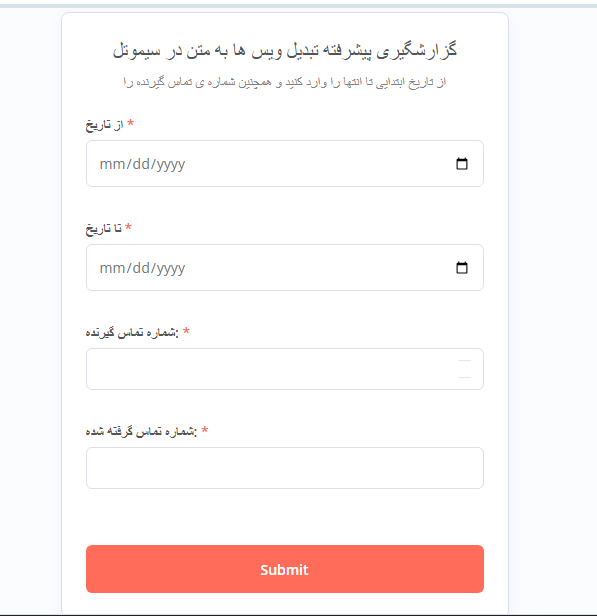Select day segment in the تا تاریخ date field
Viewport: 597px width, 616px height.
tap(141, 268)
